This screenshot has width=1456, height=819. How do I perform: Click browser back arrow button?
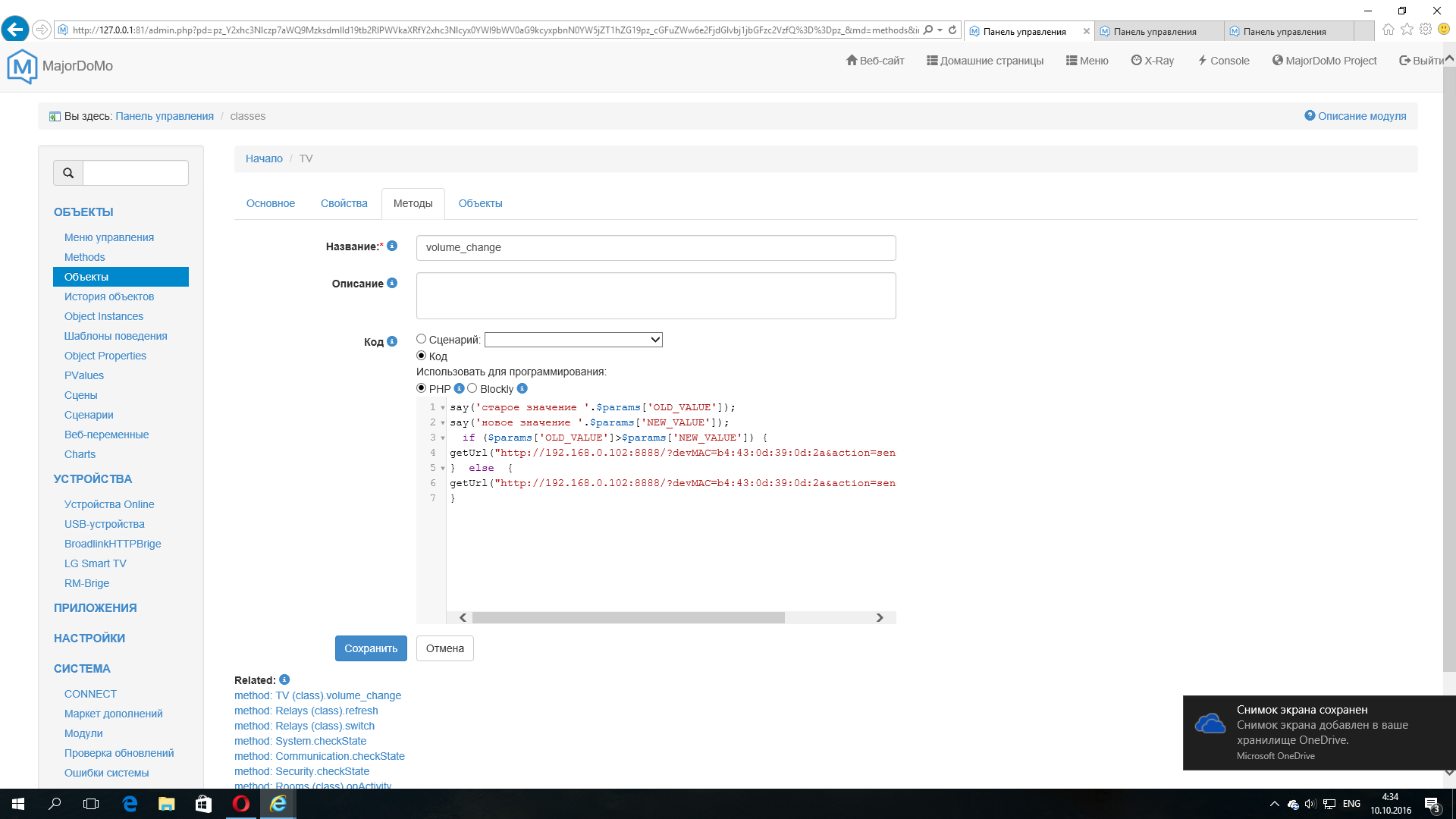tap(15, 30)
